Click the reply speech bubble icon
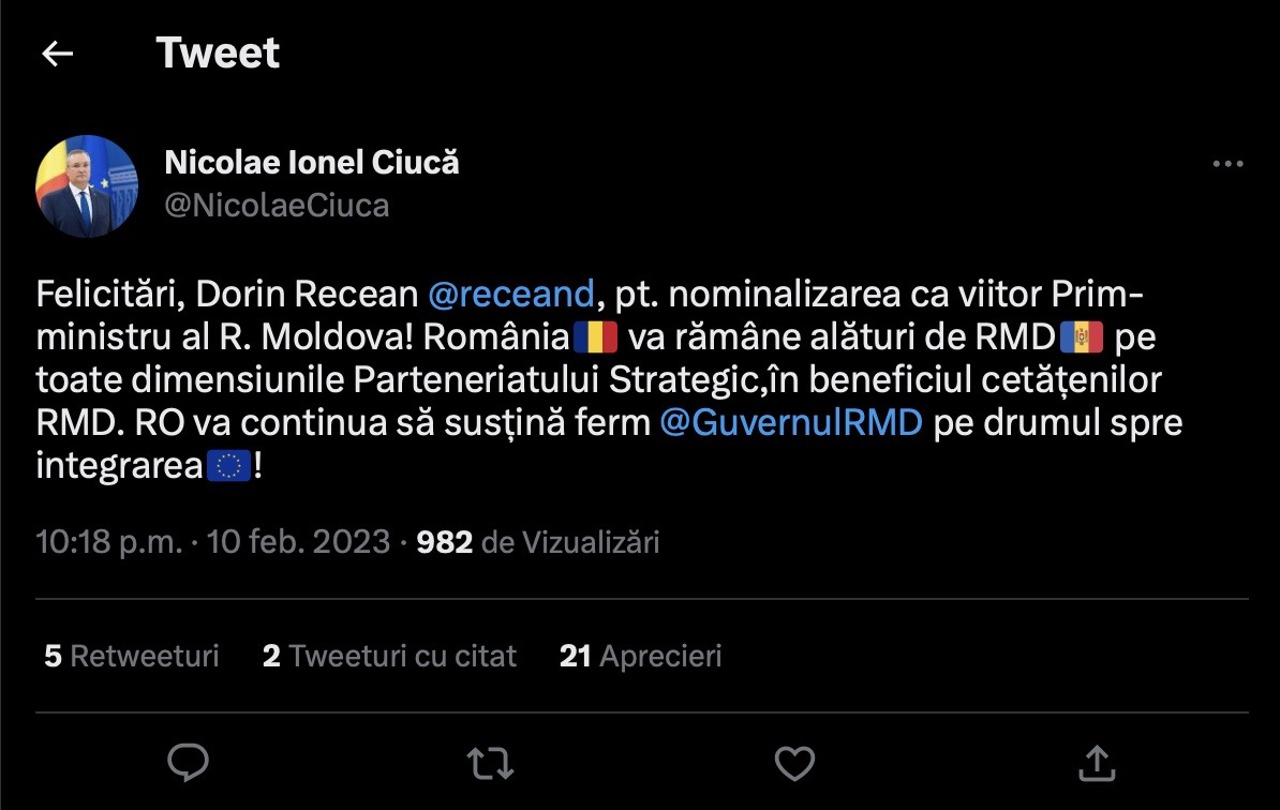The width and height of the screenshot is (1280, 810). [x=188, y=763]
